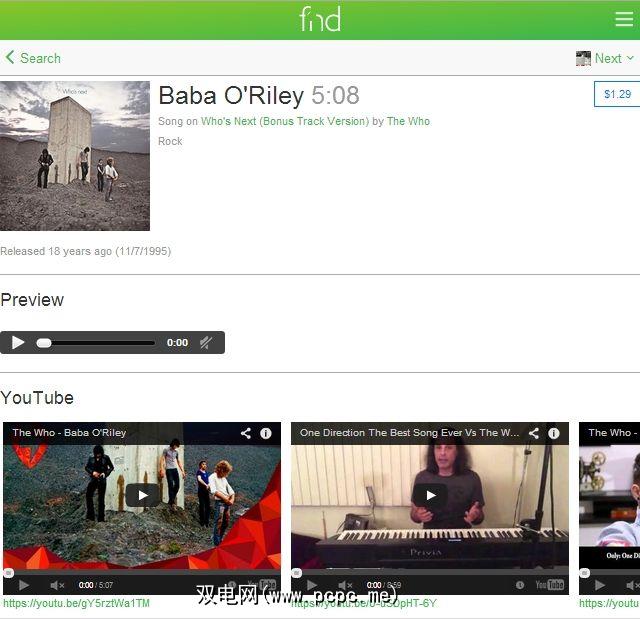Click the third partially visible The Who video

pyautogui.click(x=609, y=508)
